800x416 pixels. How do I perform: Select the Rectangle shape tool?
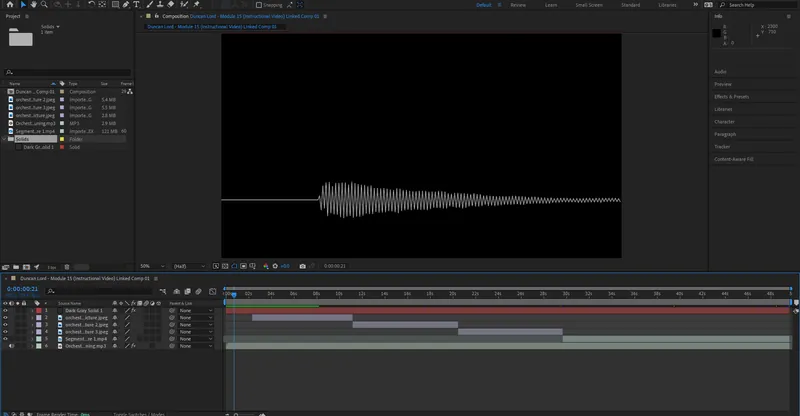(x=115, y=4)
